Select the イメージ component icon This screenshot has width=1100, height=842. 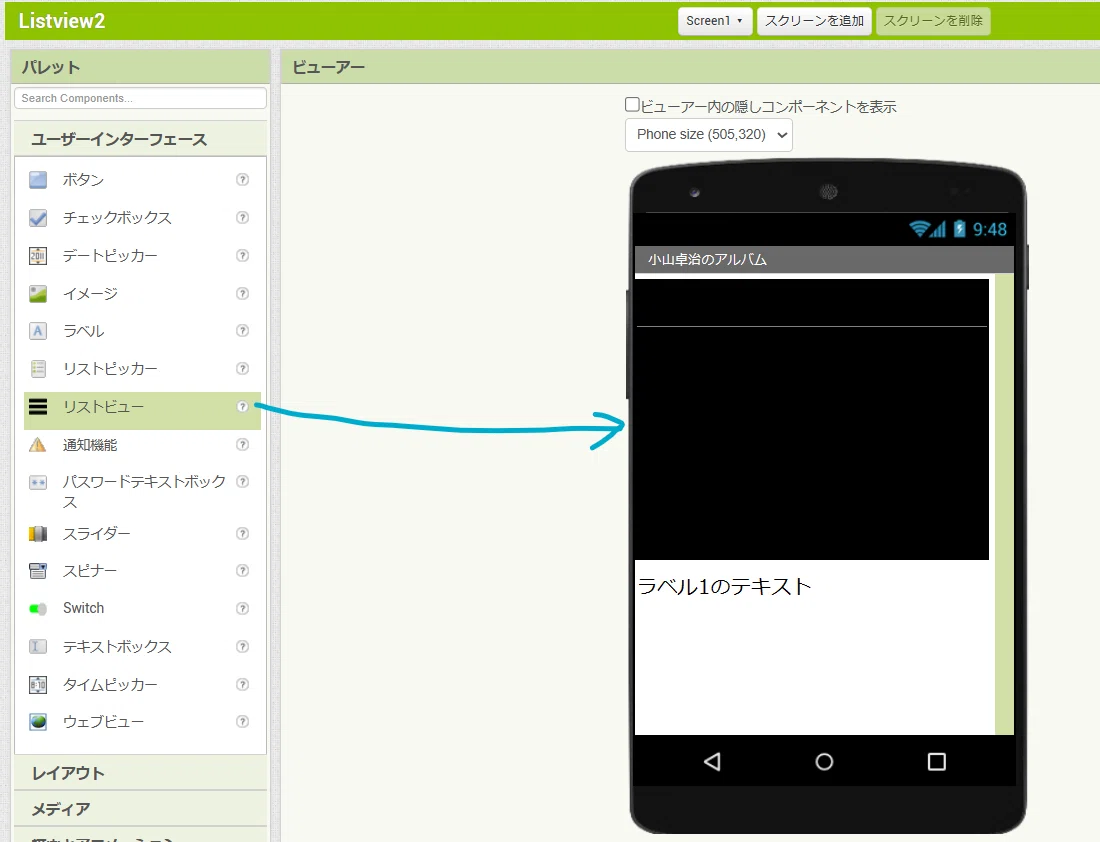point(38,294)
